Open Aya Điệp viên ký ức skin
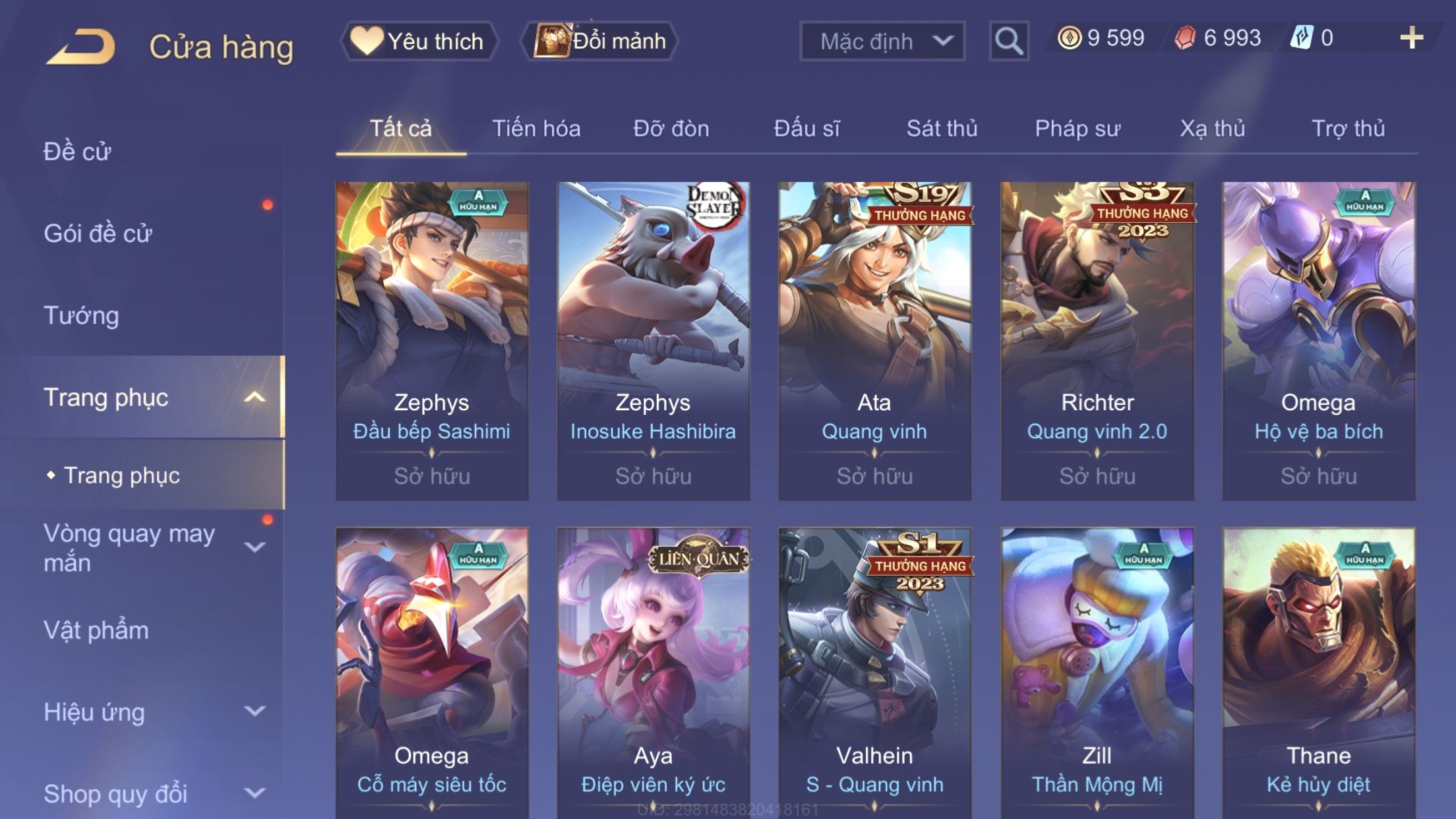The height and width of the screenshot is (819, 1456). (x=653, y=673)
